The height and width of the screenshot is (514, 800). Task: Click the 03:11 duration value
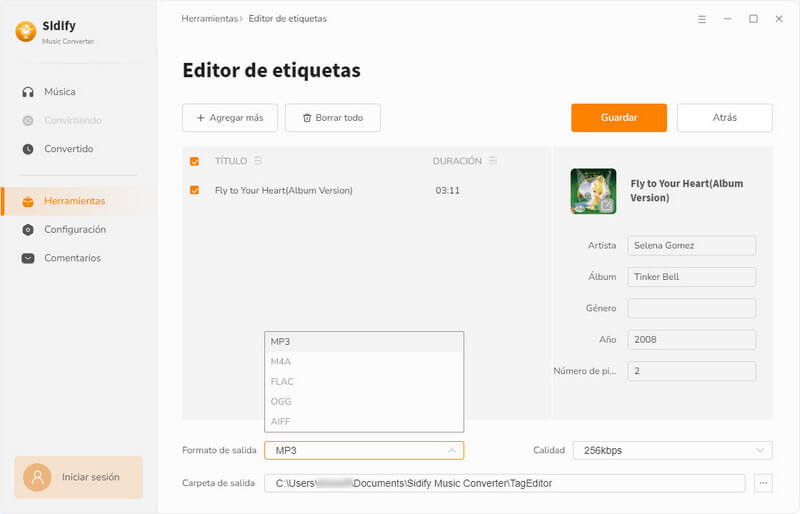pos(447,190)
